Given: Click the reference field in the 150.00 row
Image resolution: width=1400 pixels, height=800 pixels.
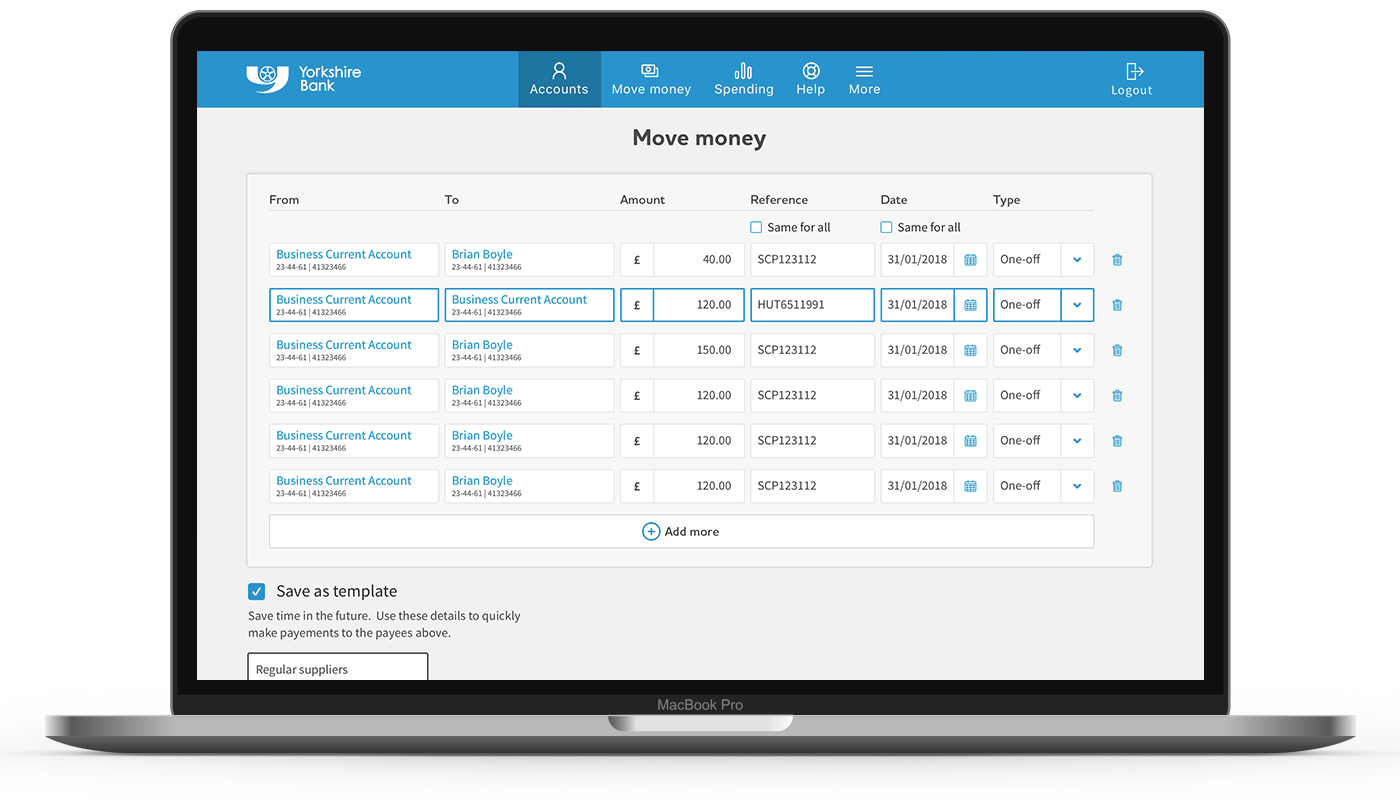Looking at the screenshot, I should 812,350.
